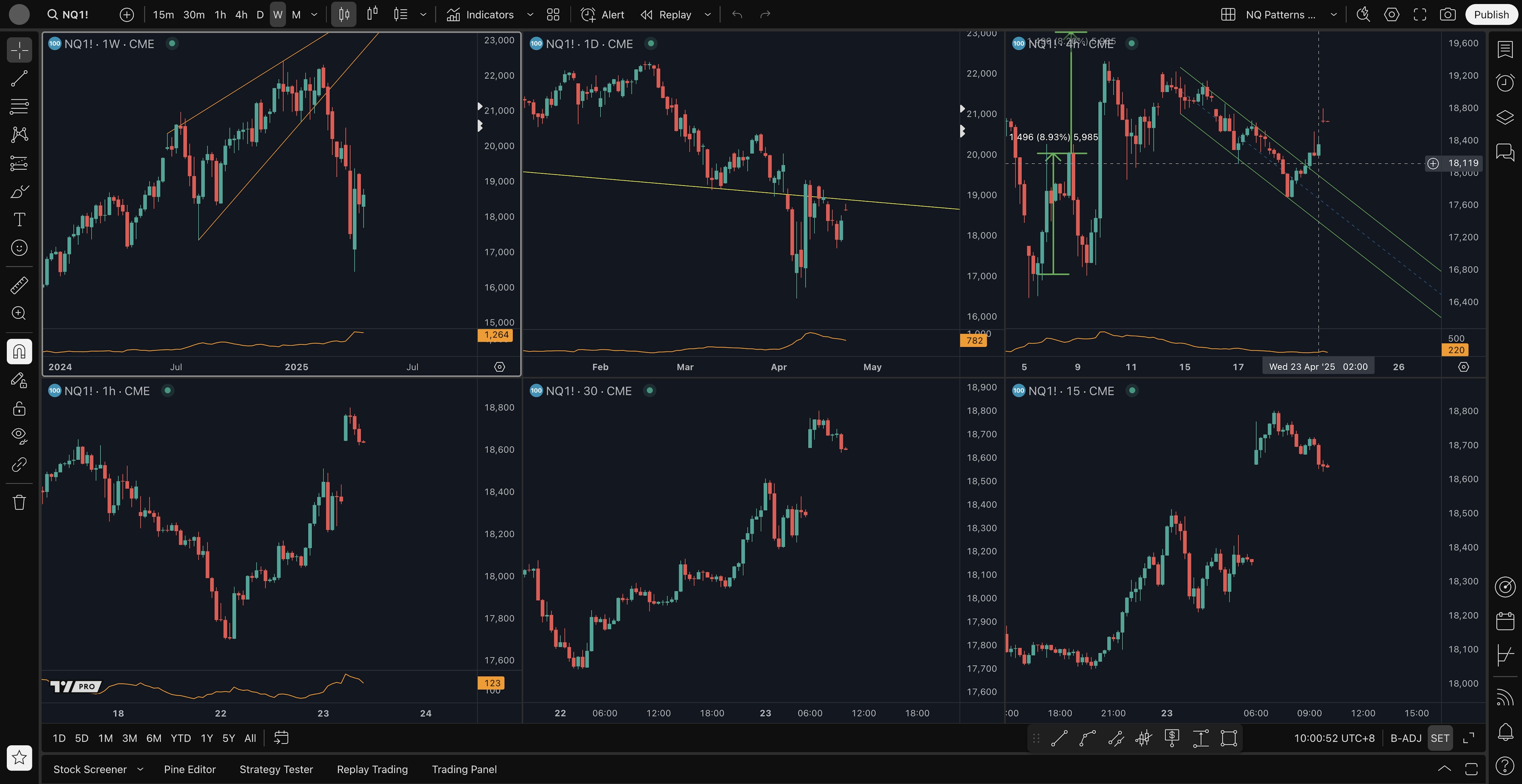Select the YTD date range
The height and width of the screenshot is (784, 1522).
tap(180, 738)
